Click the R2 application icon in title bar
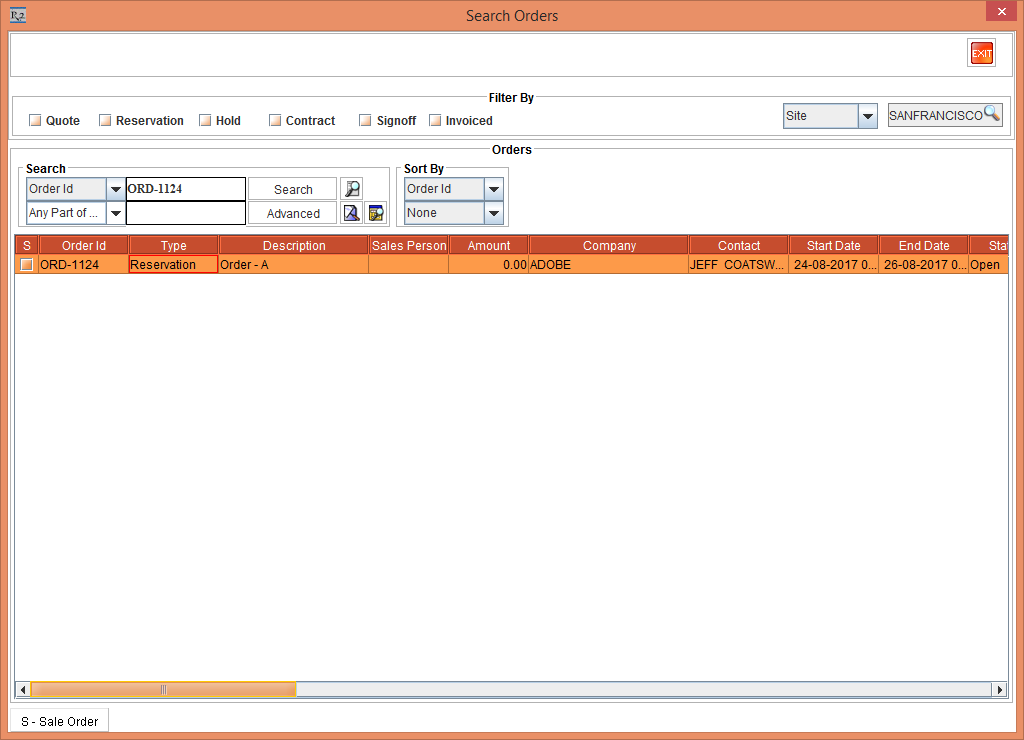 (x=17, y=15)
